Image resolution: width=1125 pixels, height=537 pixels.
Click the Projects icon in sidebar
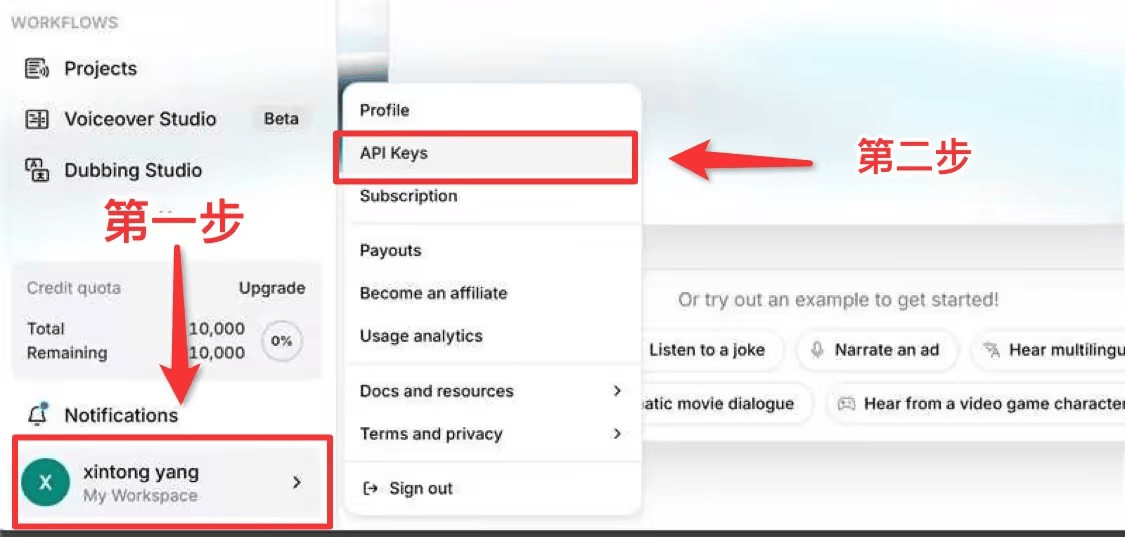point(37,69)
